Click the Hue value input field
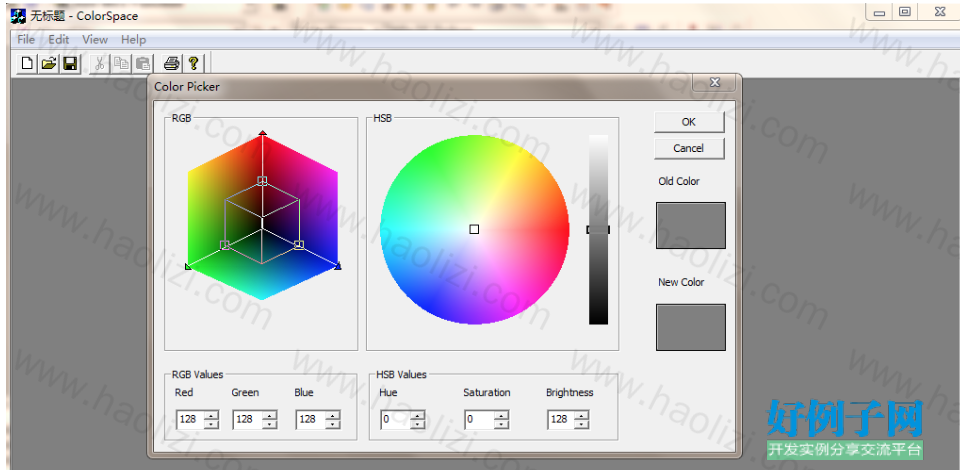Viewport: 960px width, 470px height. pos(395,419)
